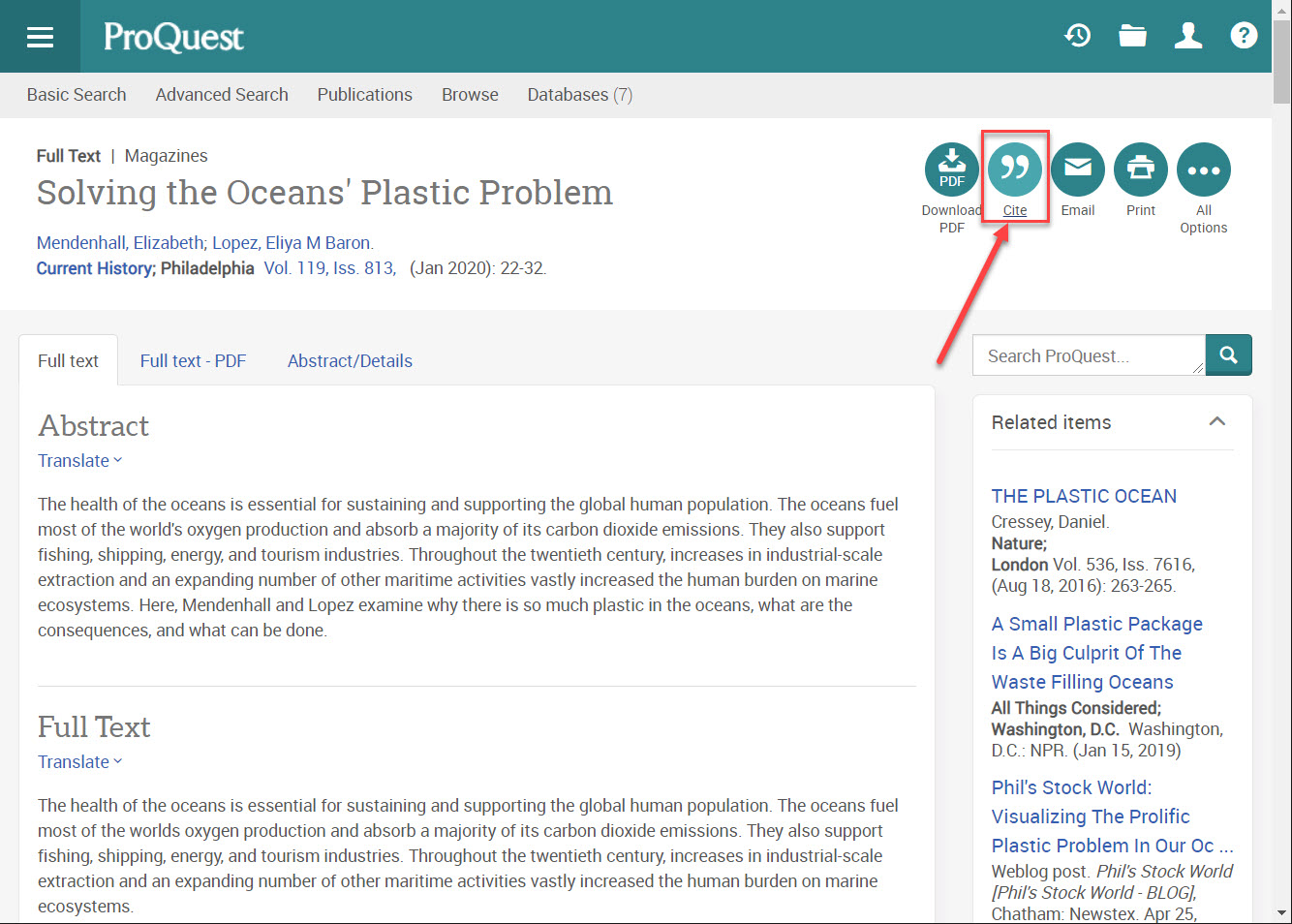Collapse the Related items panel
This screenshot has height=924, width=1292.
point(1216,422)
